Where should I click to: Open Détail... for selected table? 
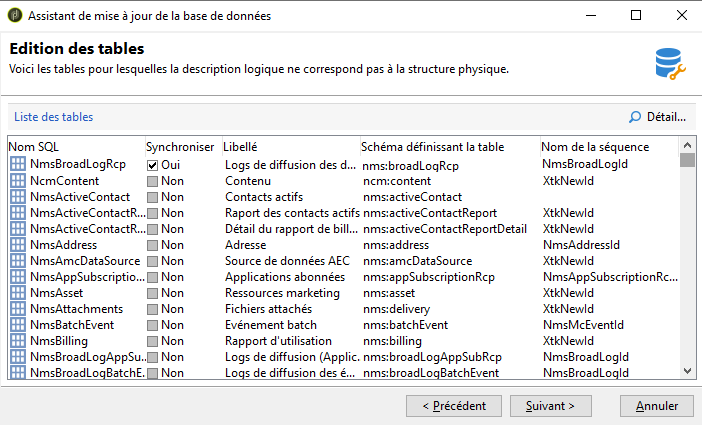657,117
